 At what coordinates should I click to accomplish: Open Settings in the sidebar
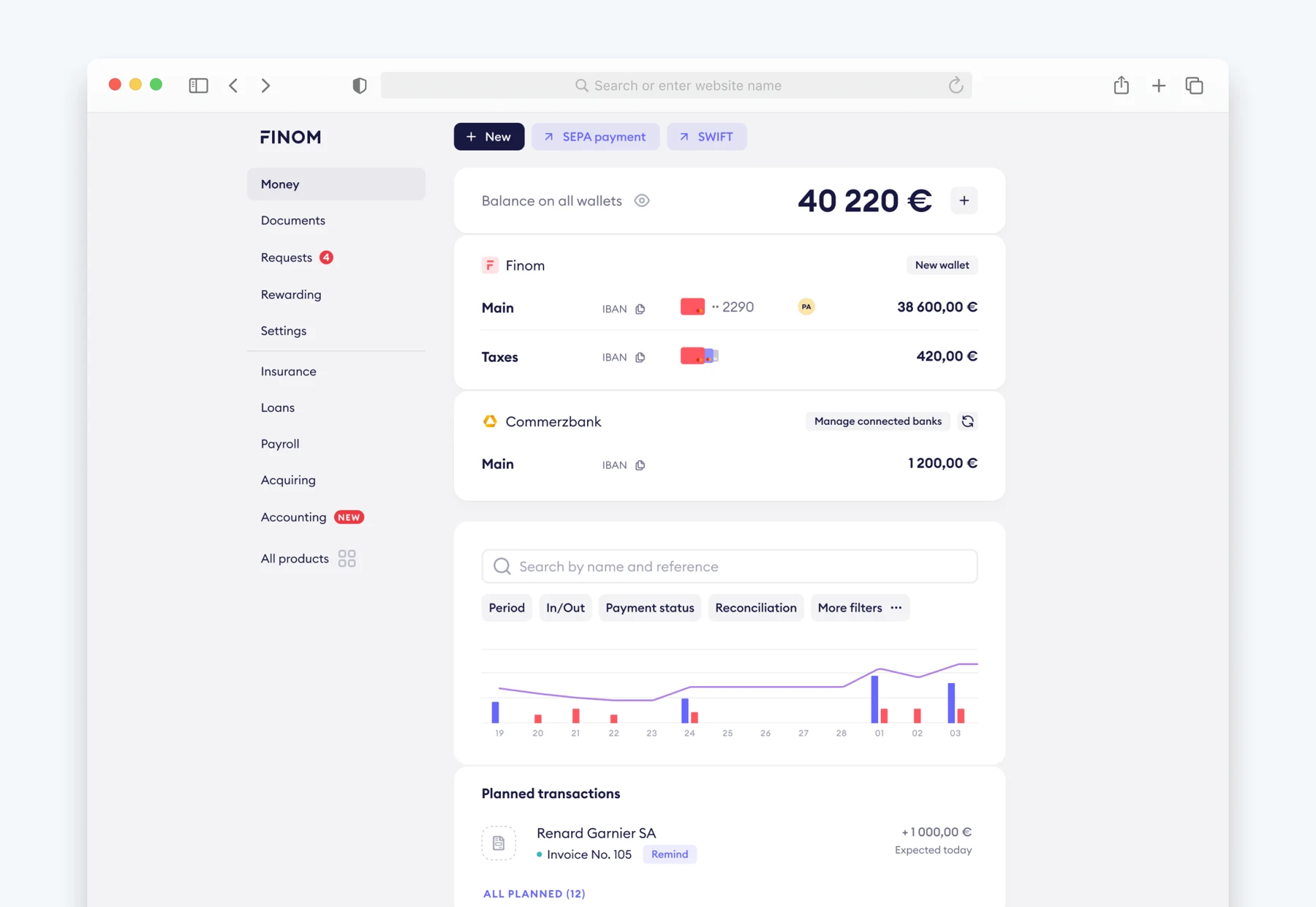pyautogui.click(x=284, y=331)
